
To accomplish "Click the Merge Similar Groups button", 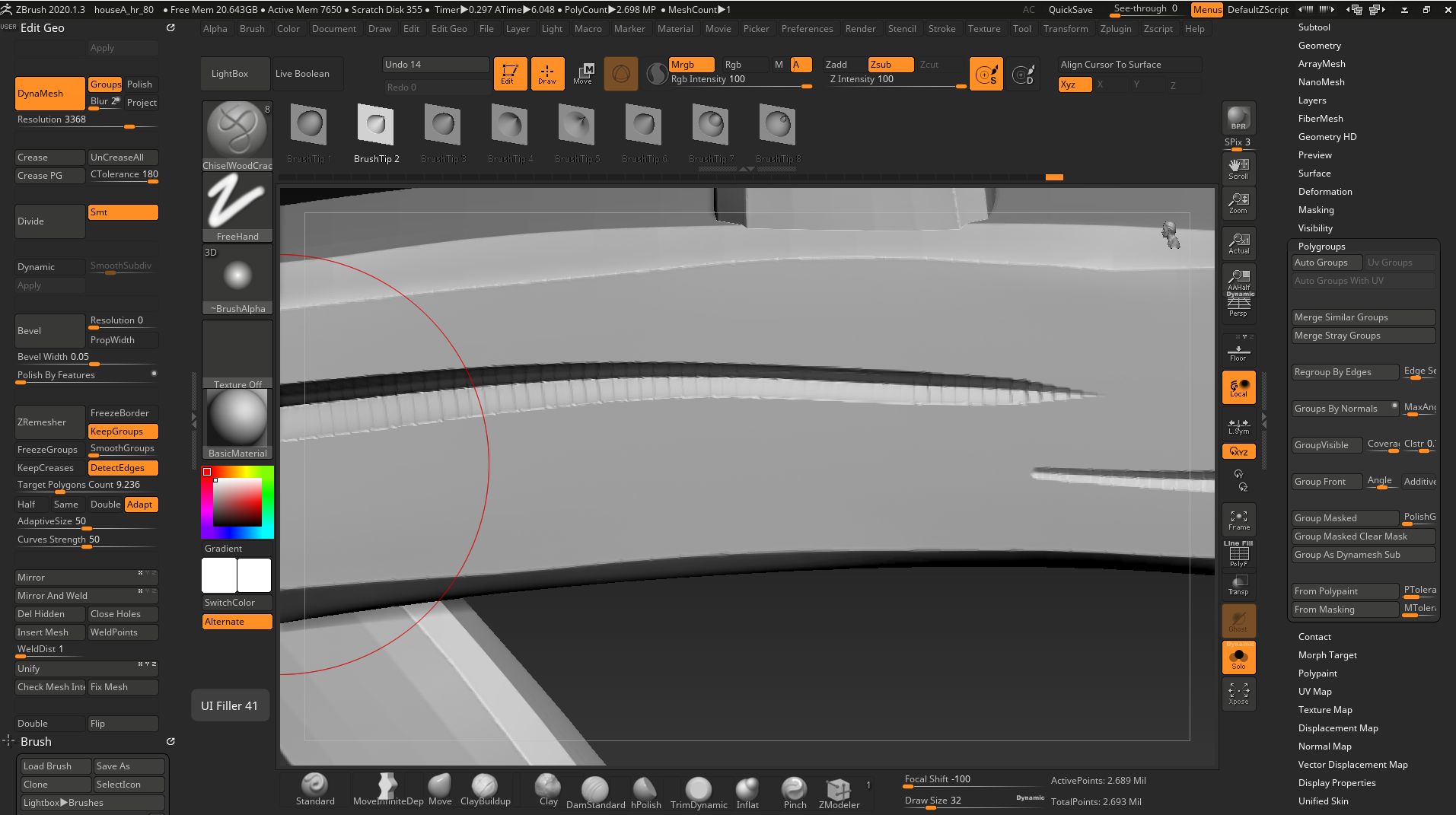I will tap(1362, 317).
